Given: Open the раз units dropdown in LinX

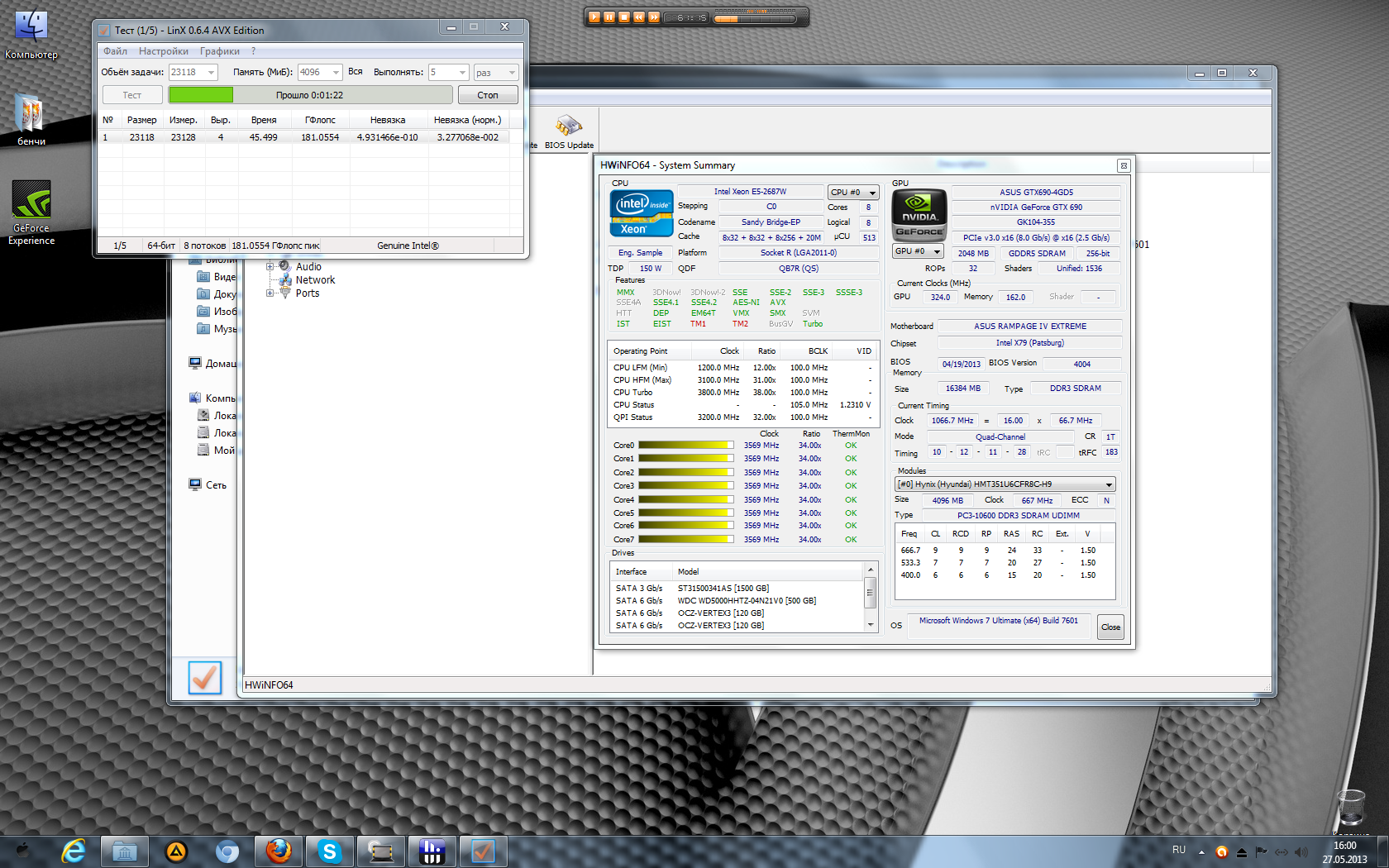Looking at the screenshot, I should coord(496,73).
